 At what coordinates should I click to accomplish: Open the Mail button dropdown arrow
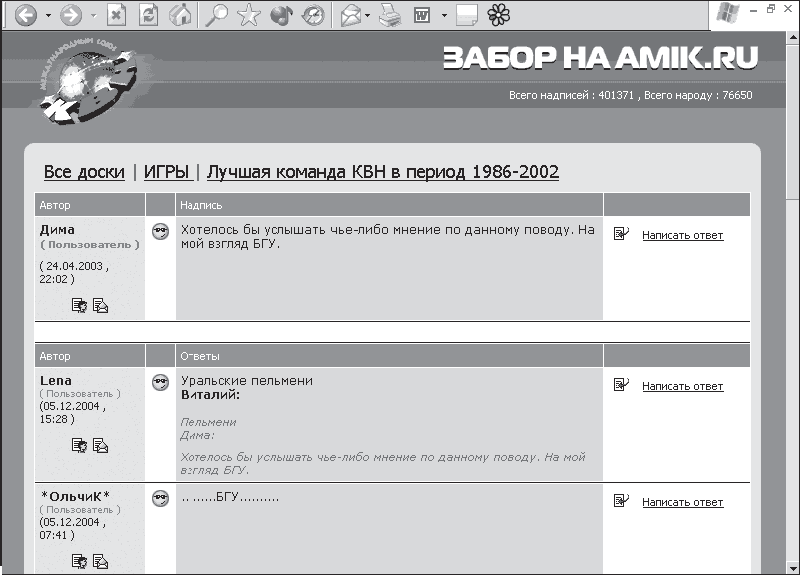tap(368, 16)
